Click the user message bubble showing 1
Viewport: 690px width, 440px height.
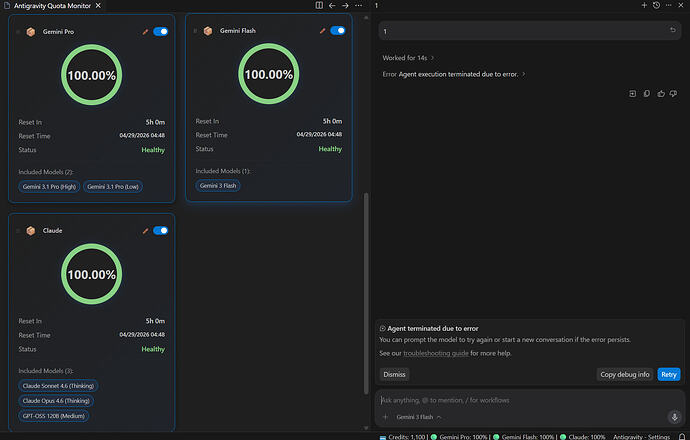[x=529, y=31]
